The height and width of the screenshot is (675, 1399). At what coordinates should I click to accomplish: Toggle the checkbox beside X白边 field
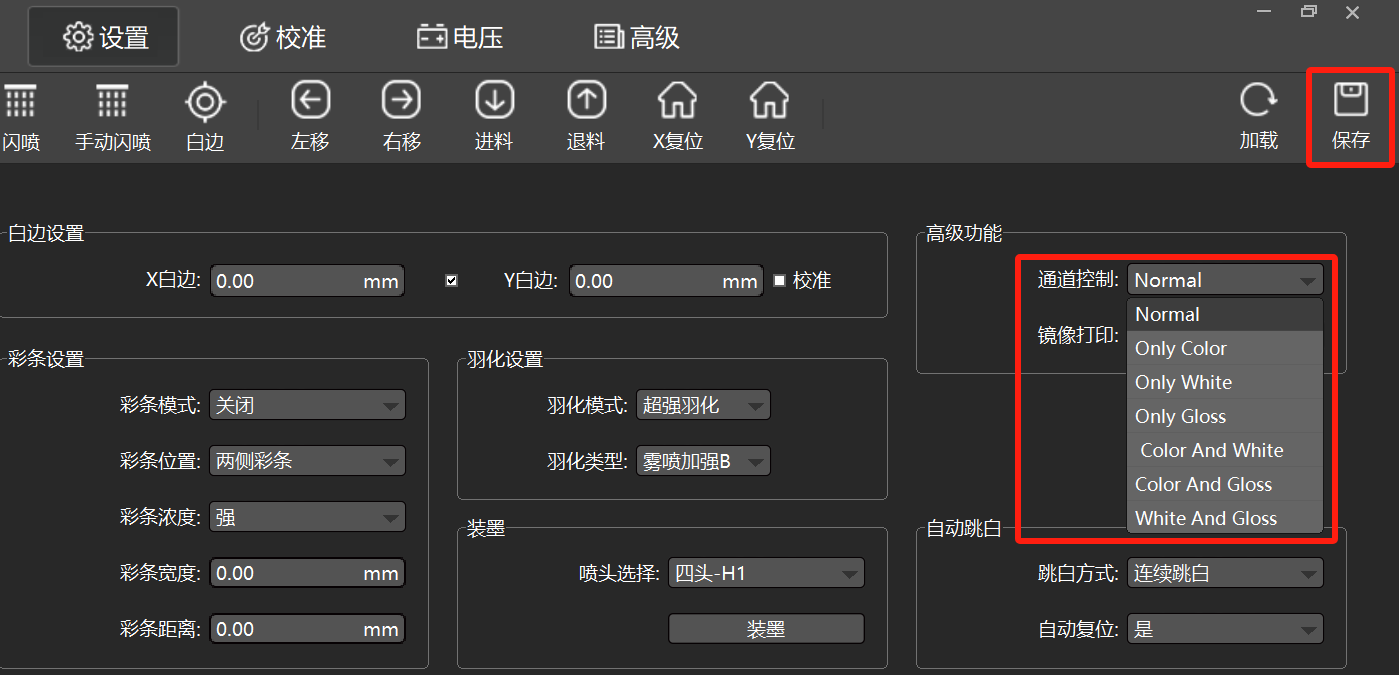tap(451, 281)
